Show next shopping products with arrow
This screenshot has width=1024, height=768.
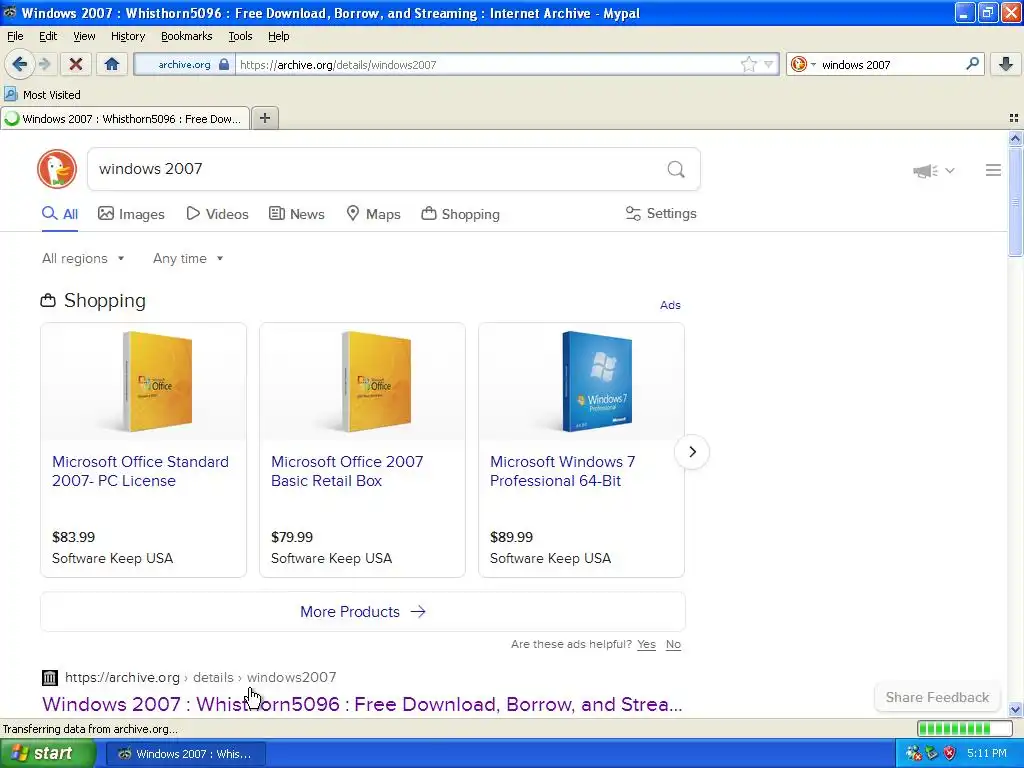[x=692, y=452]
